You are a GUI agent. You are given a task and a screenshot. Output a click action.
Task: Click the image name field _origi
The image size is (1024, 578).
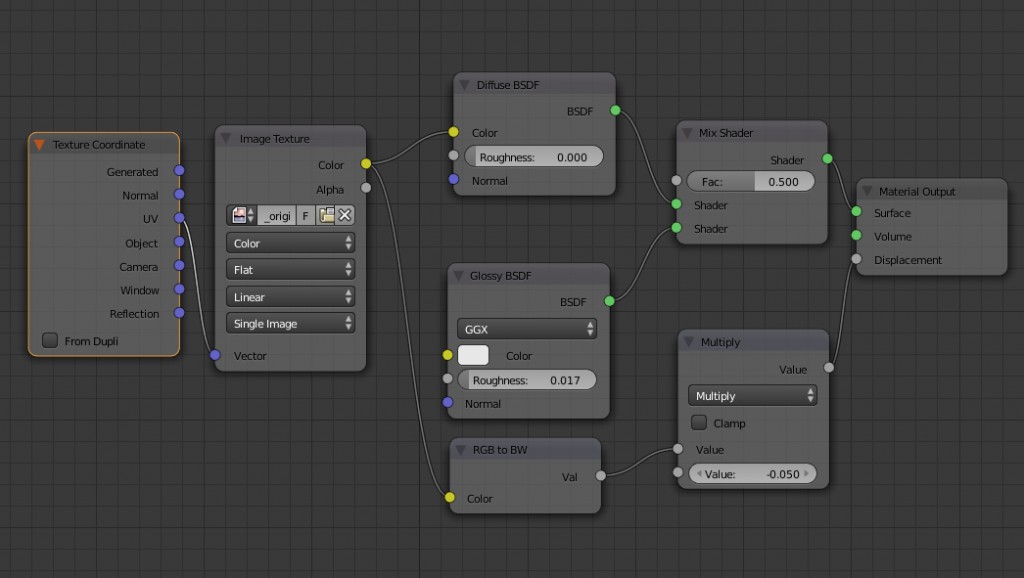pyautogui.click(x=277, y=215)
